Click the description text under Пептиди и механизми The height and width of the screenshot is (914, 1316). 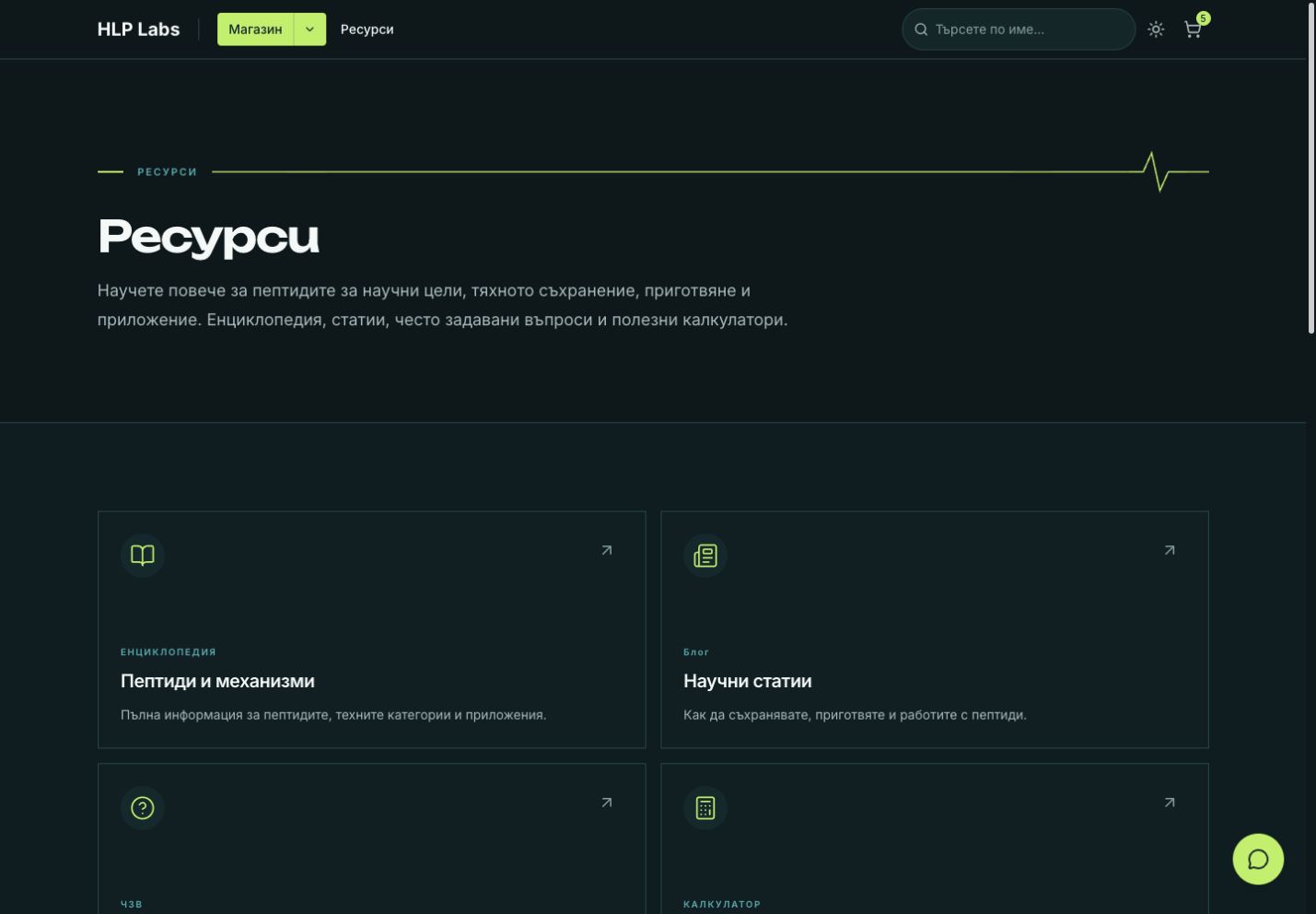pos(333,715)
